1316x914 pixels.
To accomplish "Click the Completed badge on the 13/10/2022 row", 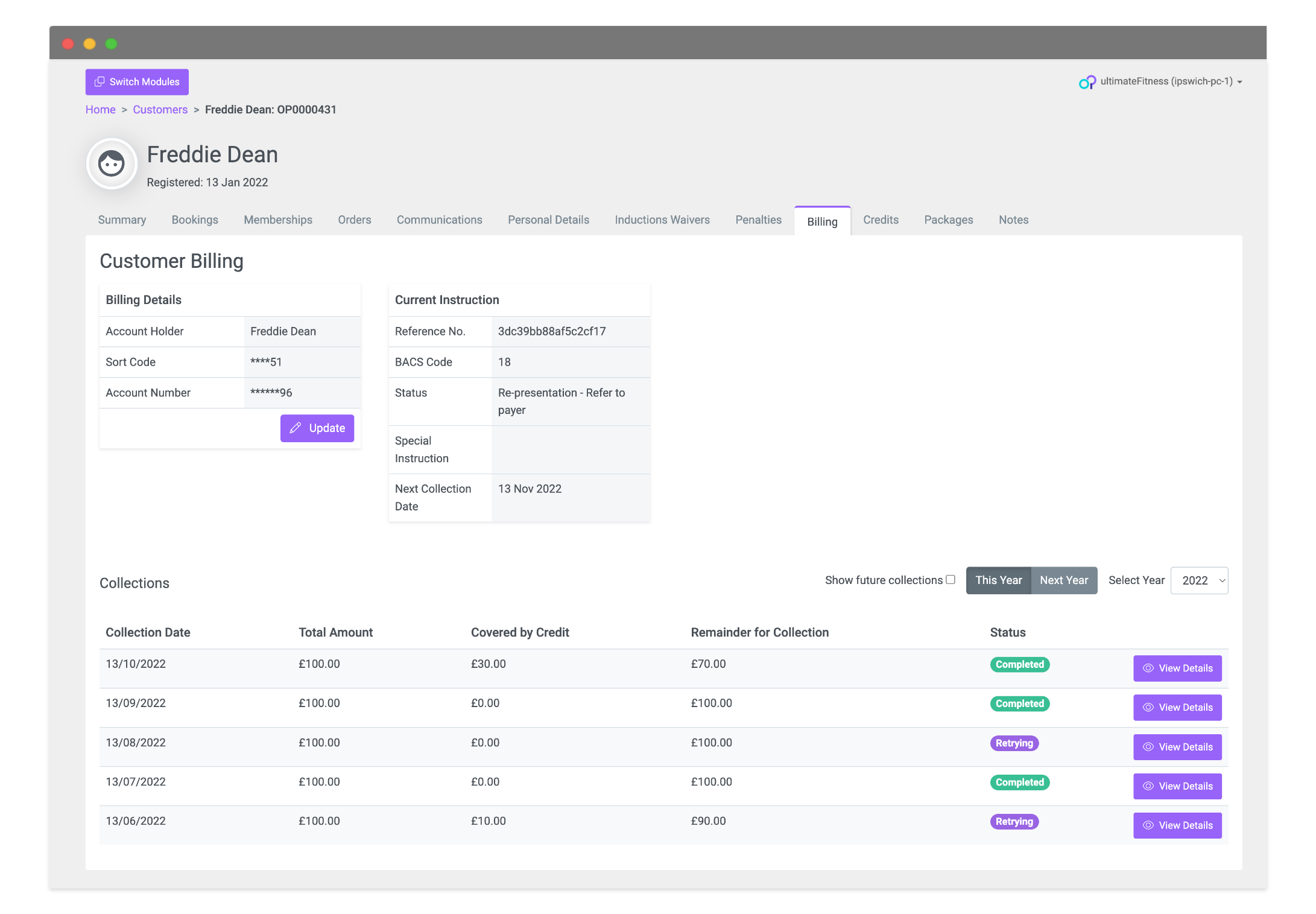I will coord(1020,664).
